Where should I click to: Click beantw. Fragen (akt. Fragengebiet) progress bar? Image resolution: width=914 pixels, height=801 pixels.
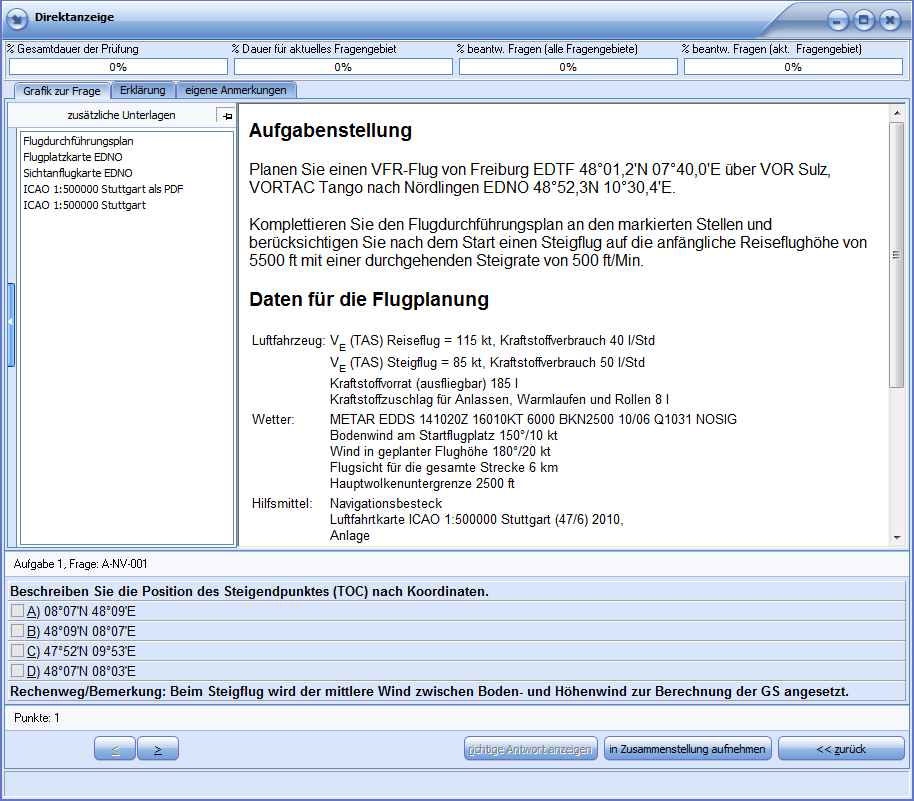tap(793, 67)
